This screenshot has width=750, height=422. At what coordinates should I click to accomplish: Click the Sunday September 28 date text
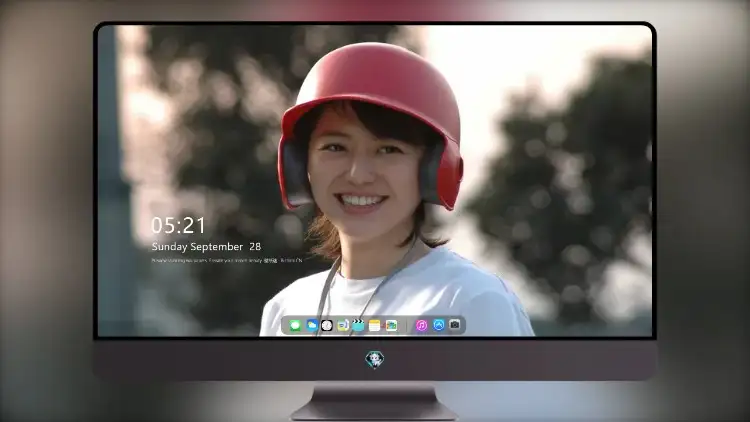(x=206, y=247)
